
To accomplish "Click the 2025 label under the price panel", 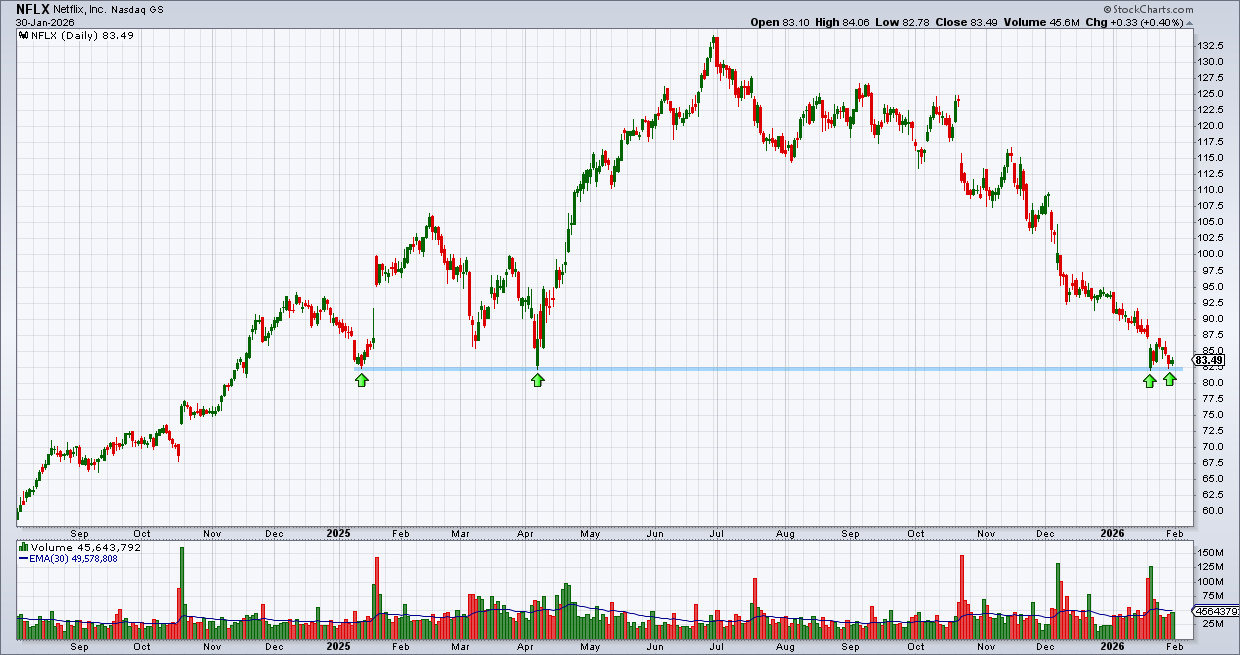I will (x=340, y=534).
